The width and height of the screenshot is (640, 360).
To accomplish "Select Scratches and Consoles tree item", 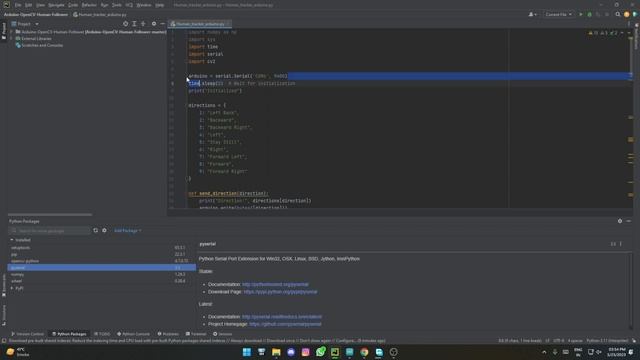I will click(42, 45).
